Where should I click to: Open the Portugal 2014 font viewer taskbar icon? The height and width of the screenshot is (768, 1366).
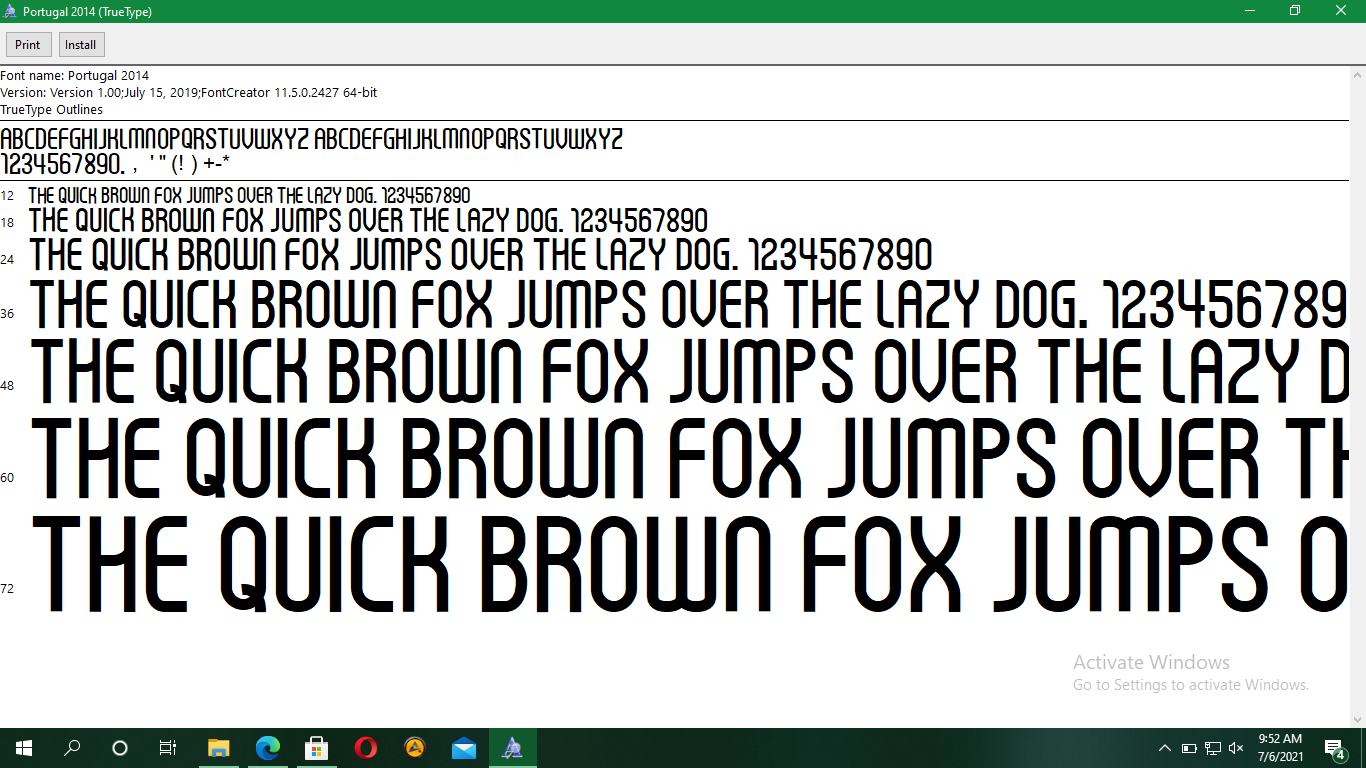coord(512,747)
